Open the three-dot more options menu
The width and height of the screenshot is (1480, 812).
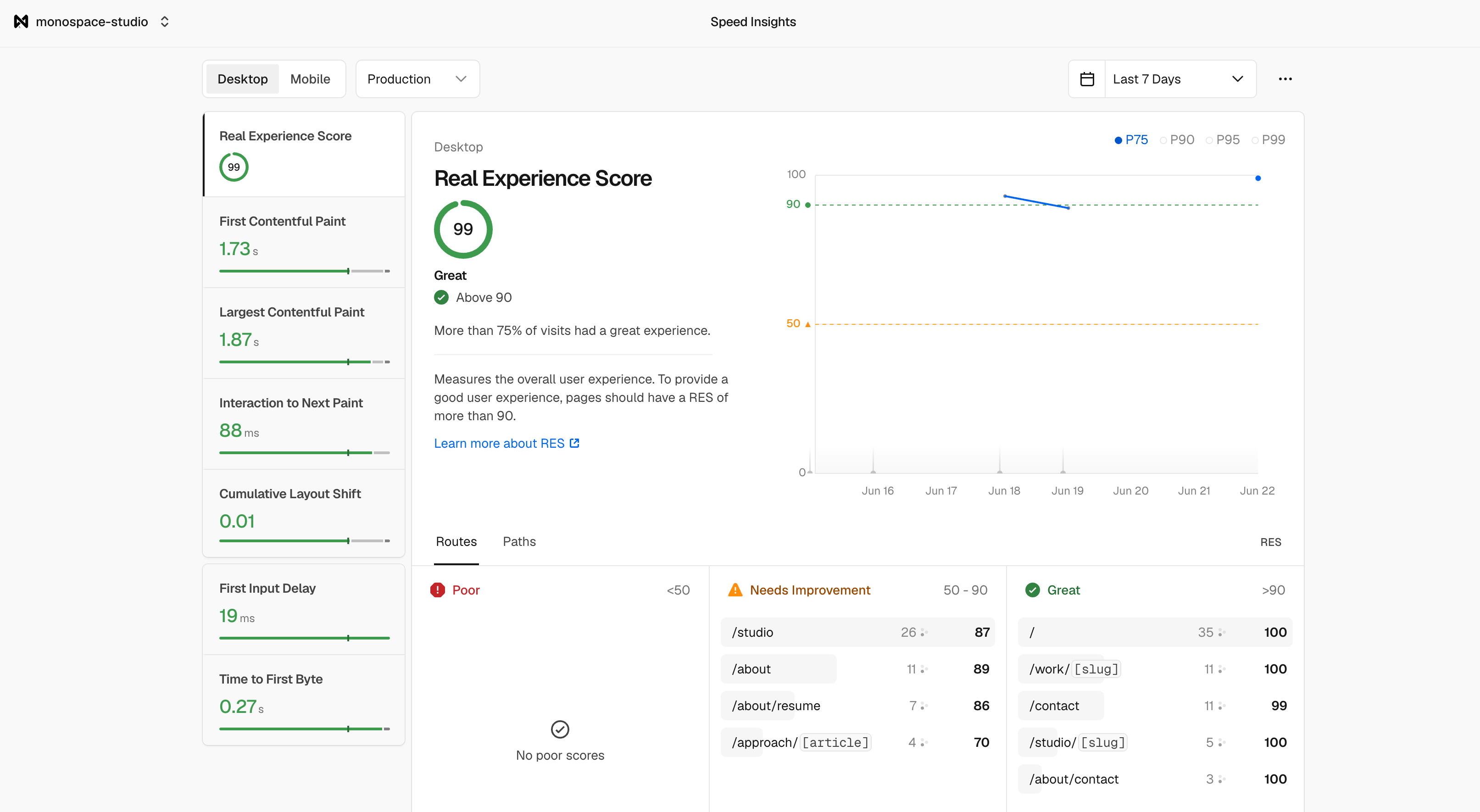pyautogui.click(x=1285, y=79)
